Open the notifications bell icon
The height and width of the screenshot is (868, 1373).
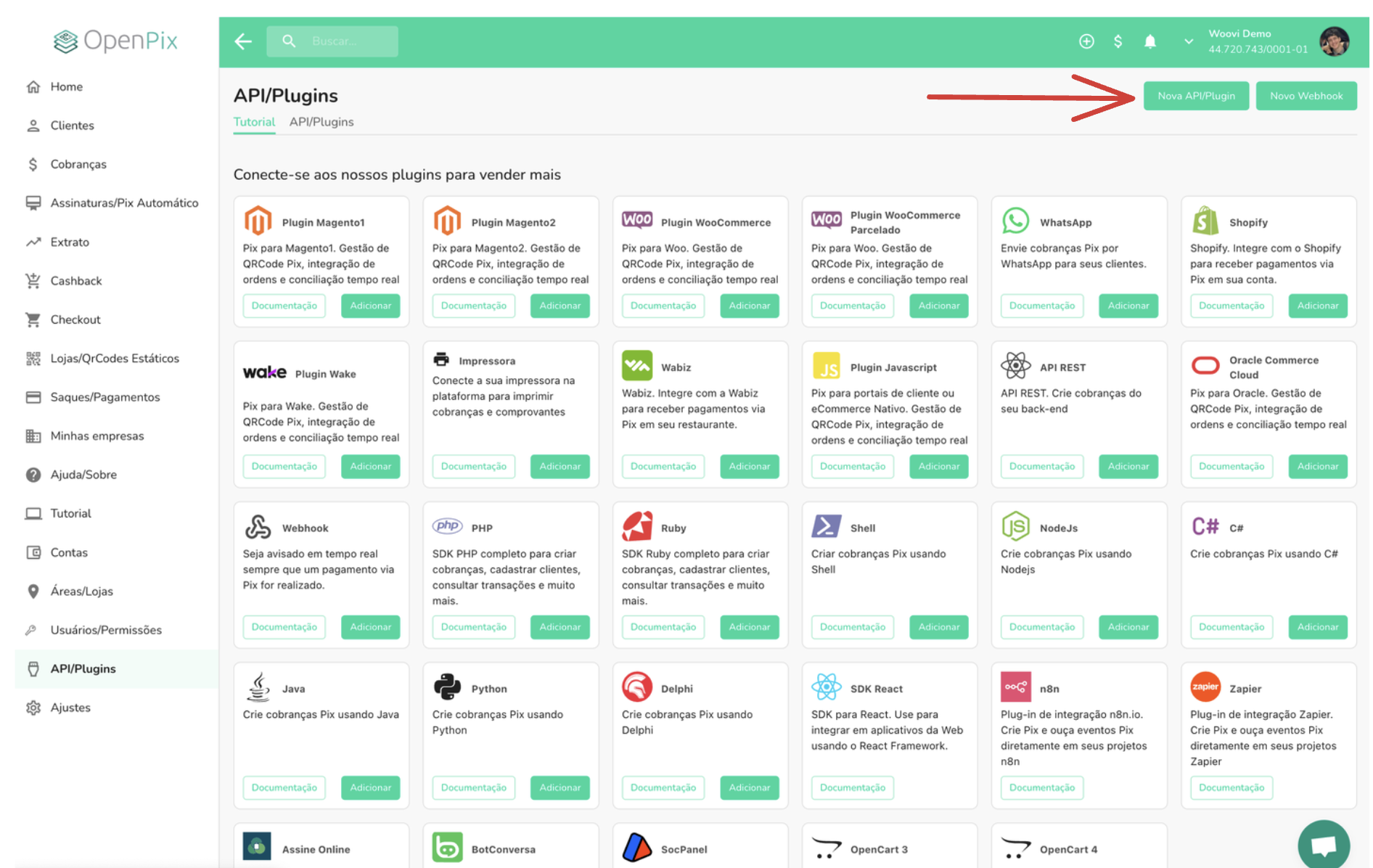pyautogui.click(x=1150, y=41)
